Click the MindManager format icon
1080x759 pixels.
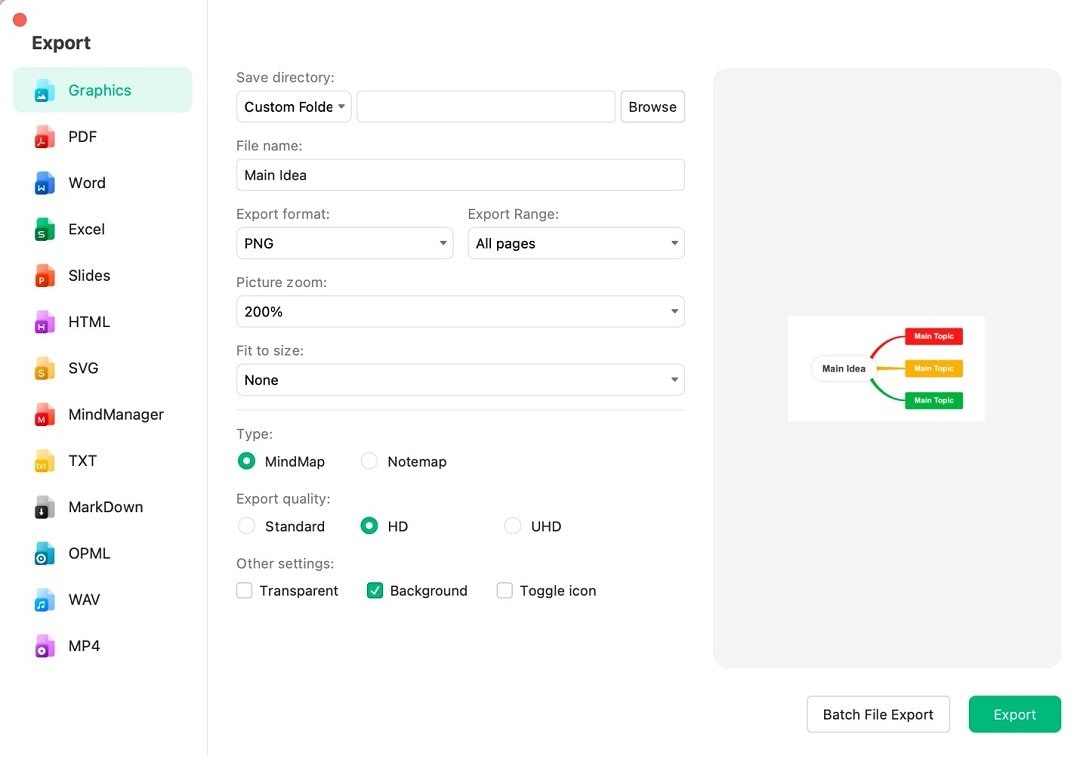(45, 414)
